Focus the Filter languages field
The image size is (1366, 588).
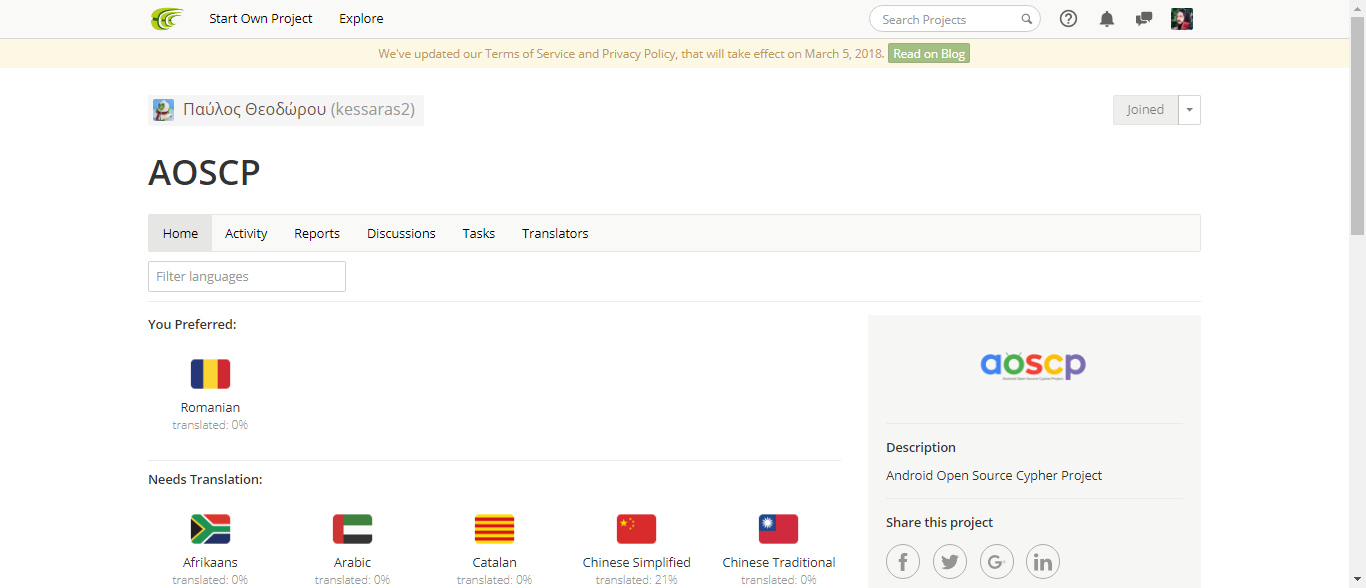pos(247,277)
